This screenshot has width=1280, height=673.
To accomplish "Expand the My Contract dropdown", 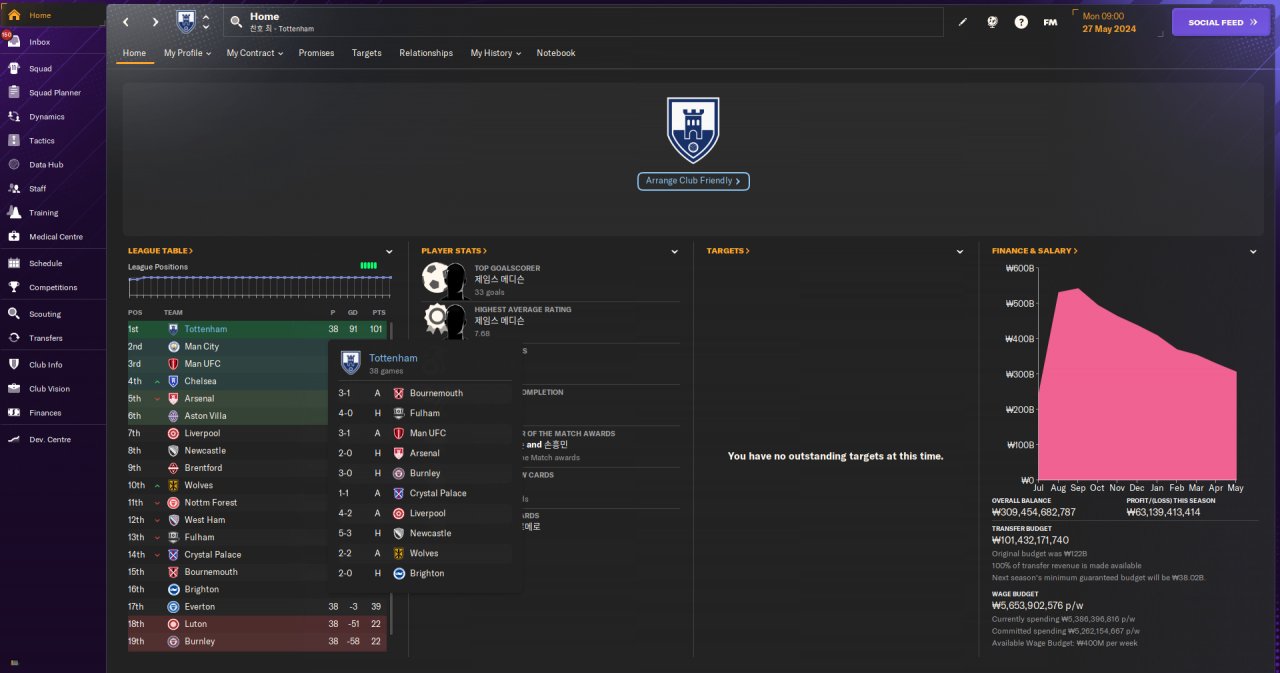I will (254, 53).
